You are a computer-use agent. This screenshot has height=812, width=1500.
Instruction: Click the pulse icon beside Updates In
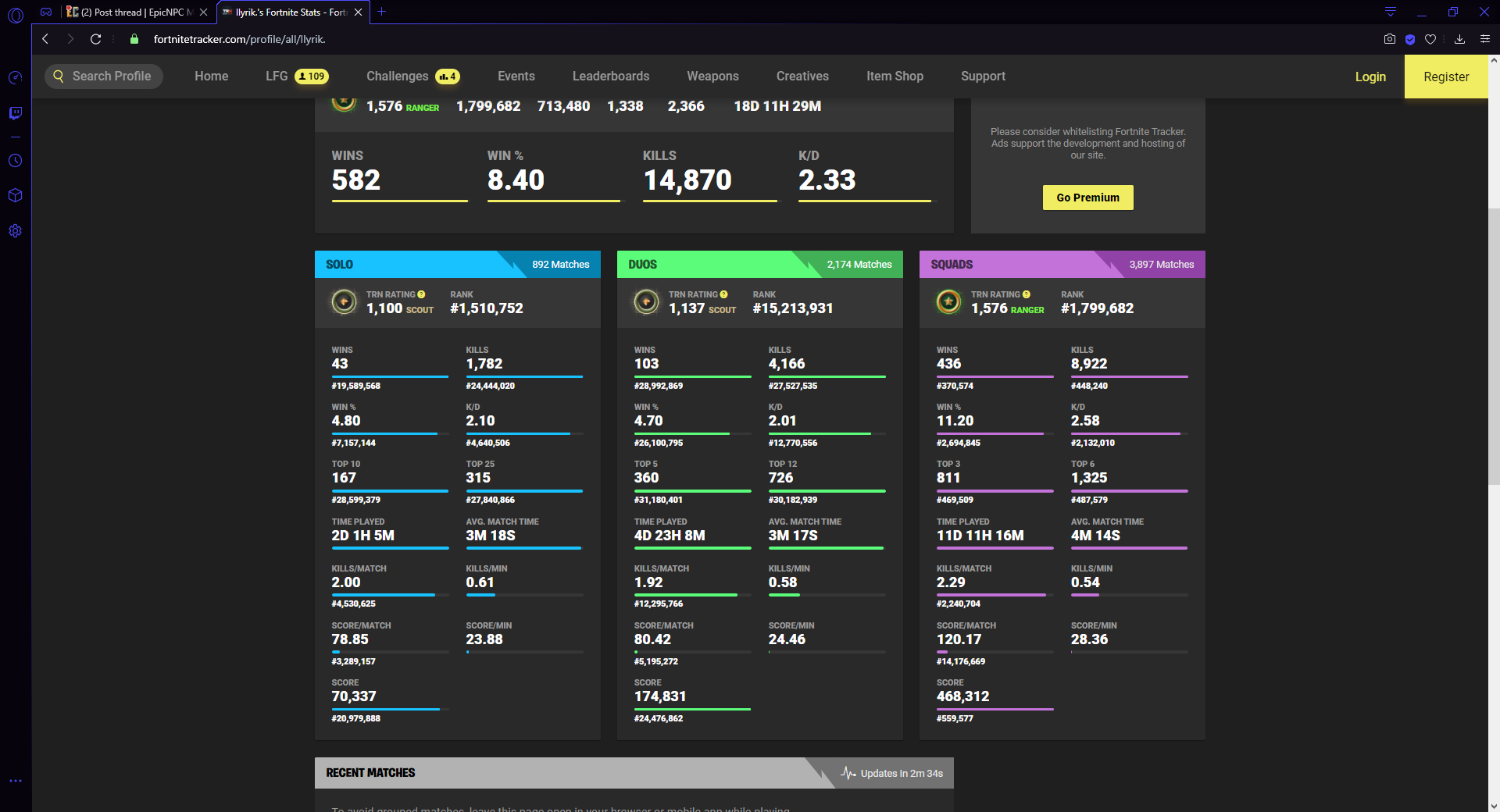848,773
